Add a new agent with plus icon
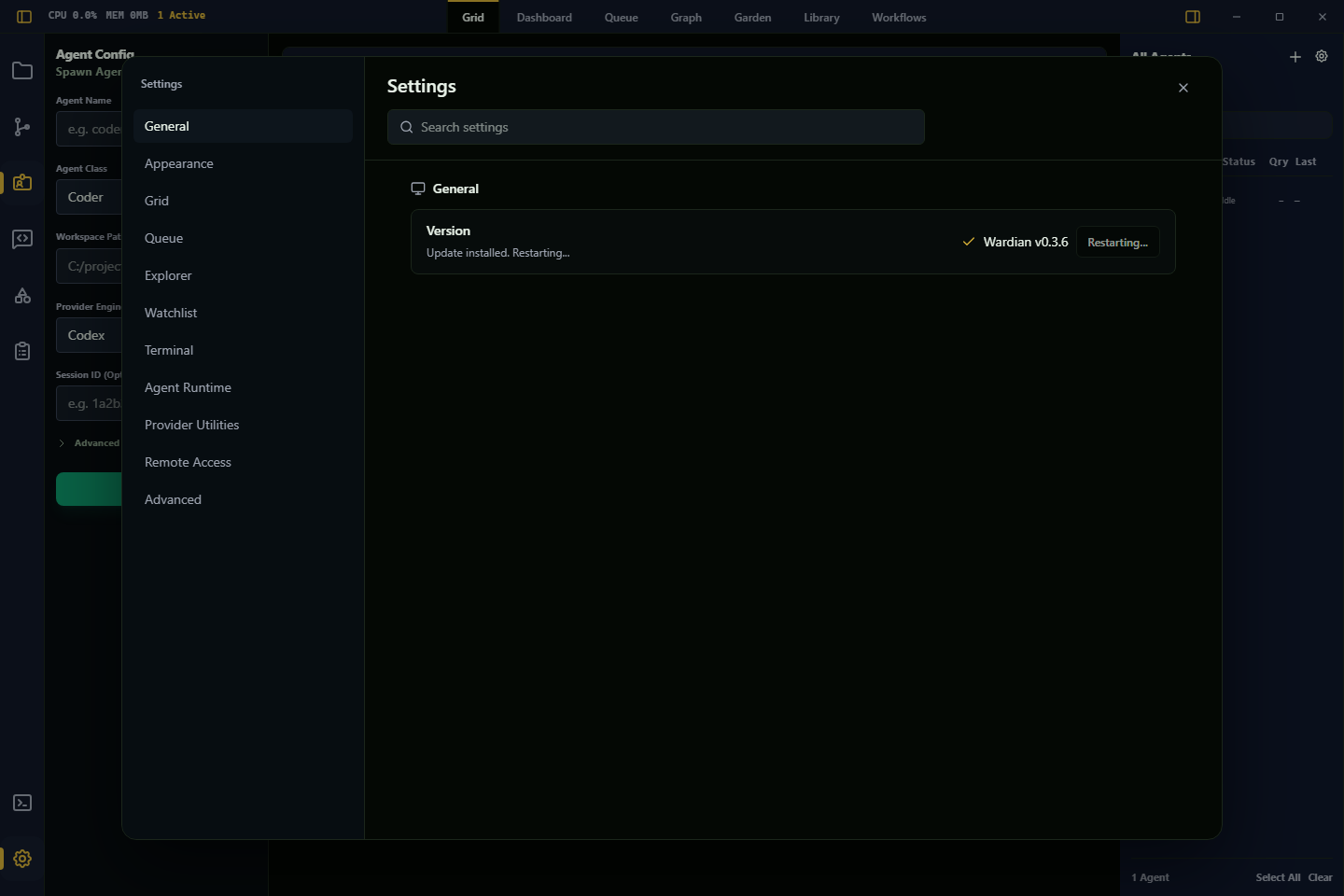The width and height of the screenshot is (1344, 896). pos(1295,57)
